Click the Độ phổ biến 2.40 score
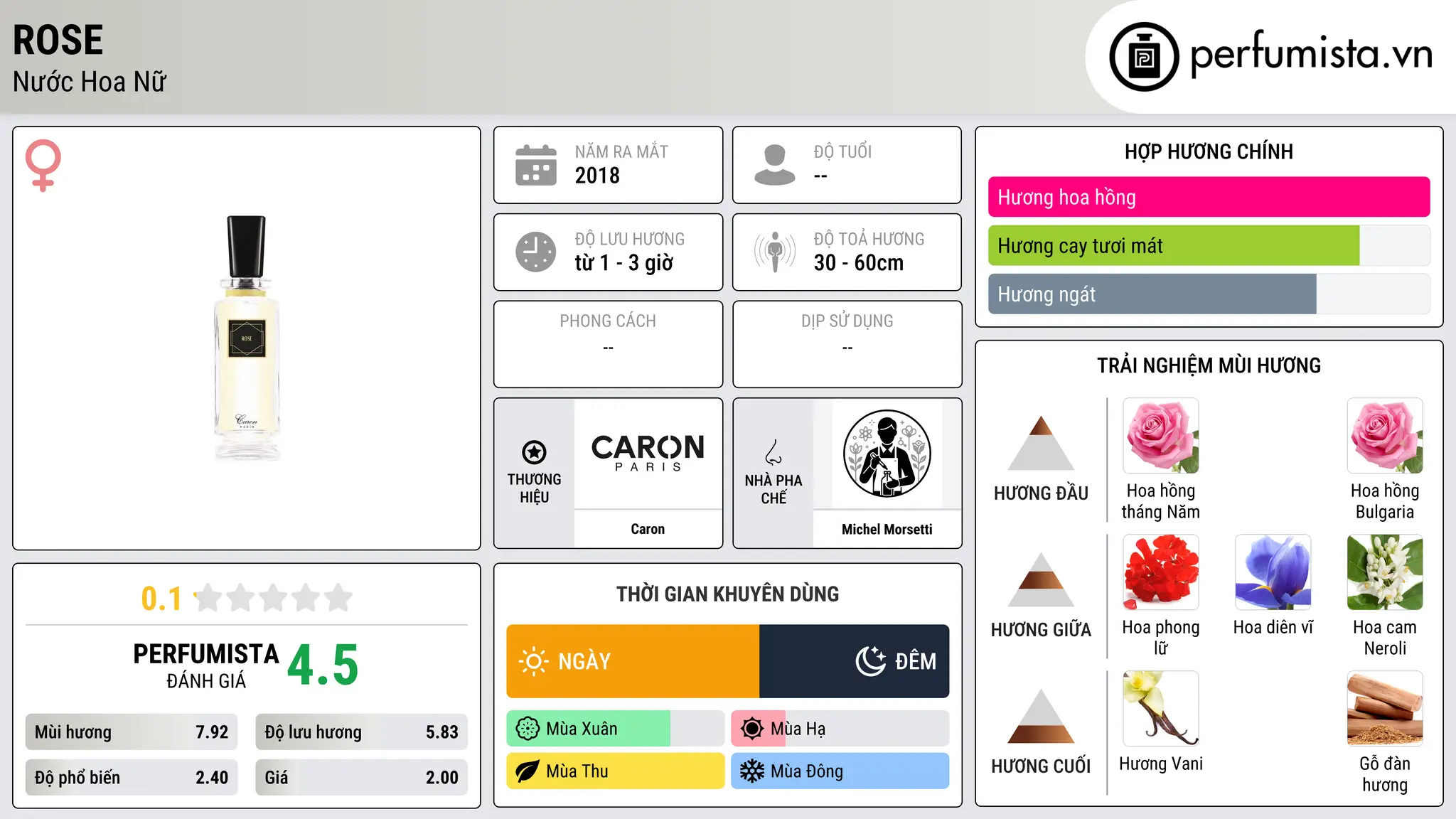The image size is (1456, 819). pyautogui.click(x=132, y=777)
